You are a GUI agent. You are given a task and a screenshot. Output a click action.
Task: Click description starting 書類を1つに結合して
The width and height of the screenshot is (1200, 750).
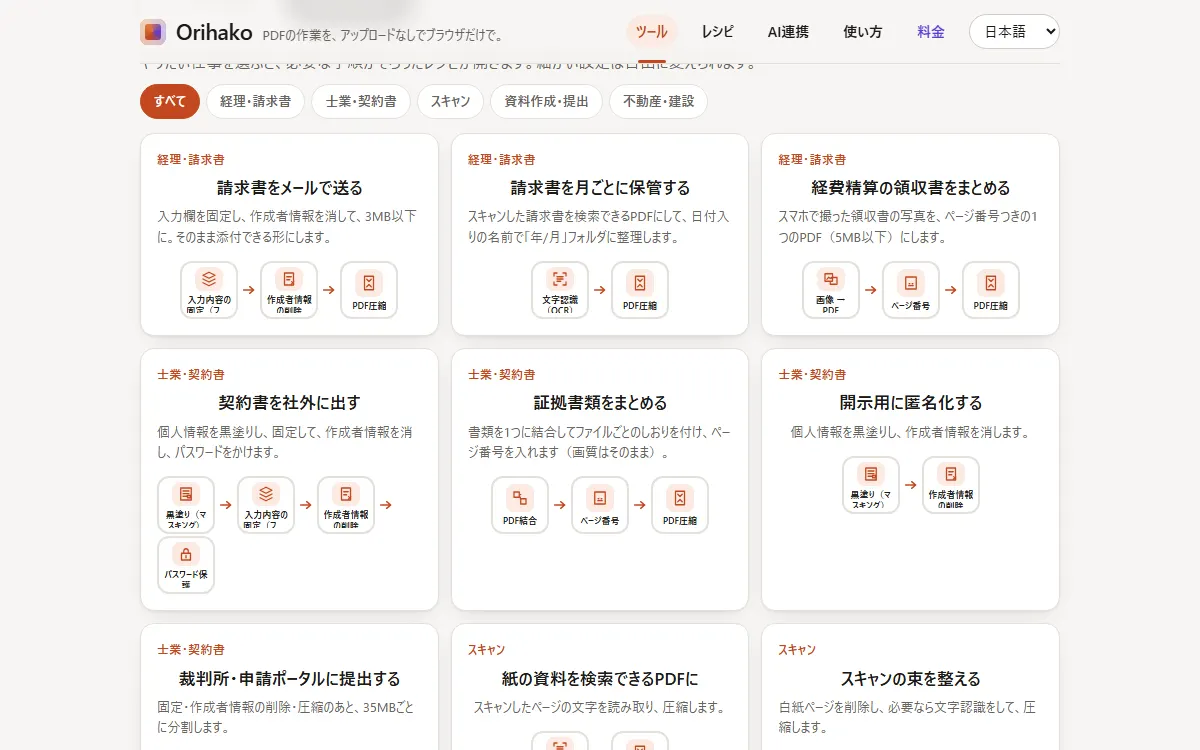pos(600,442)
